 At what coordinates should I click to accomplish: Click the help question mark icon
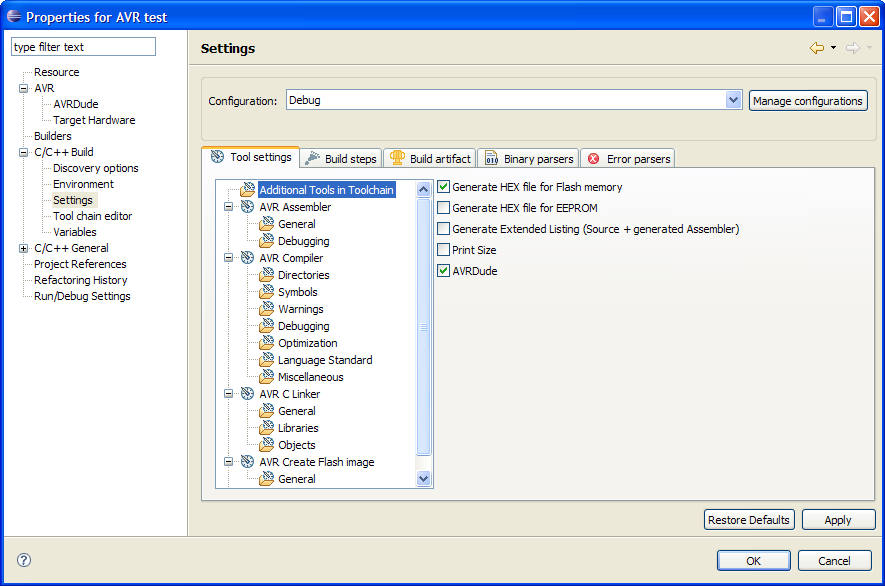tap(24, 560)
